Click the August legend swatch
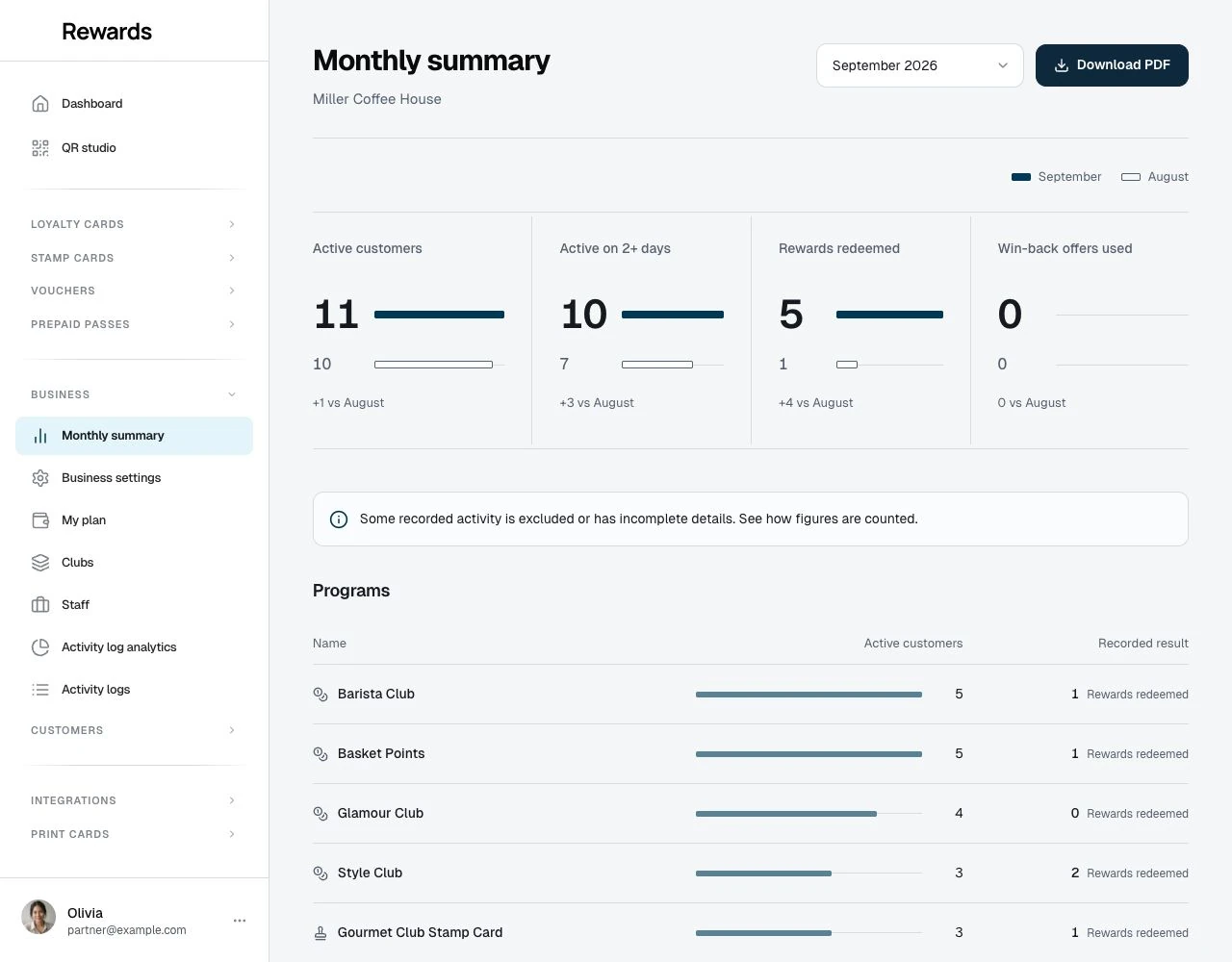The width and height of the screenshot is (1232, 962). click(1131, 177)
